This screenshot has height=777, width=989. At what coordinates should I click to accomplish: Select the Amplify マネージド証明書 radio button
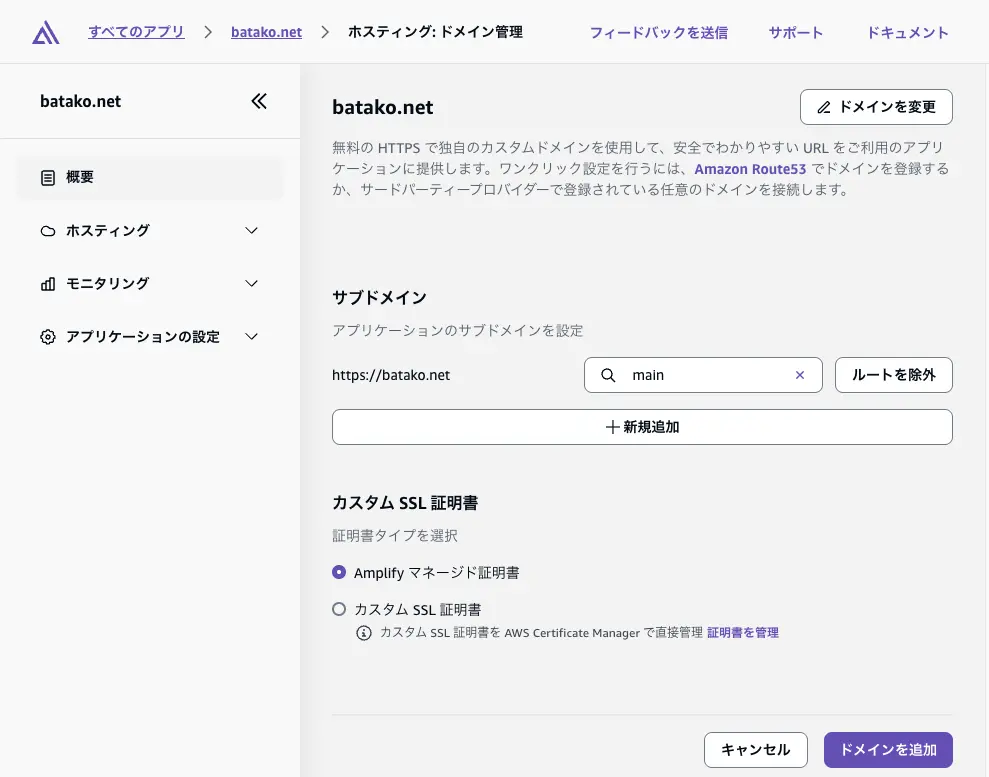(339, 572)
